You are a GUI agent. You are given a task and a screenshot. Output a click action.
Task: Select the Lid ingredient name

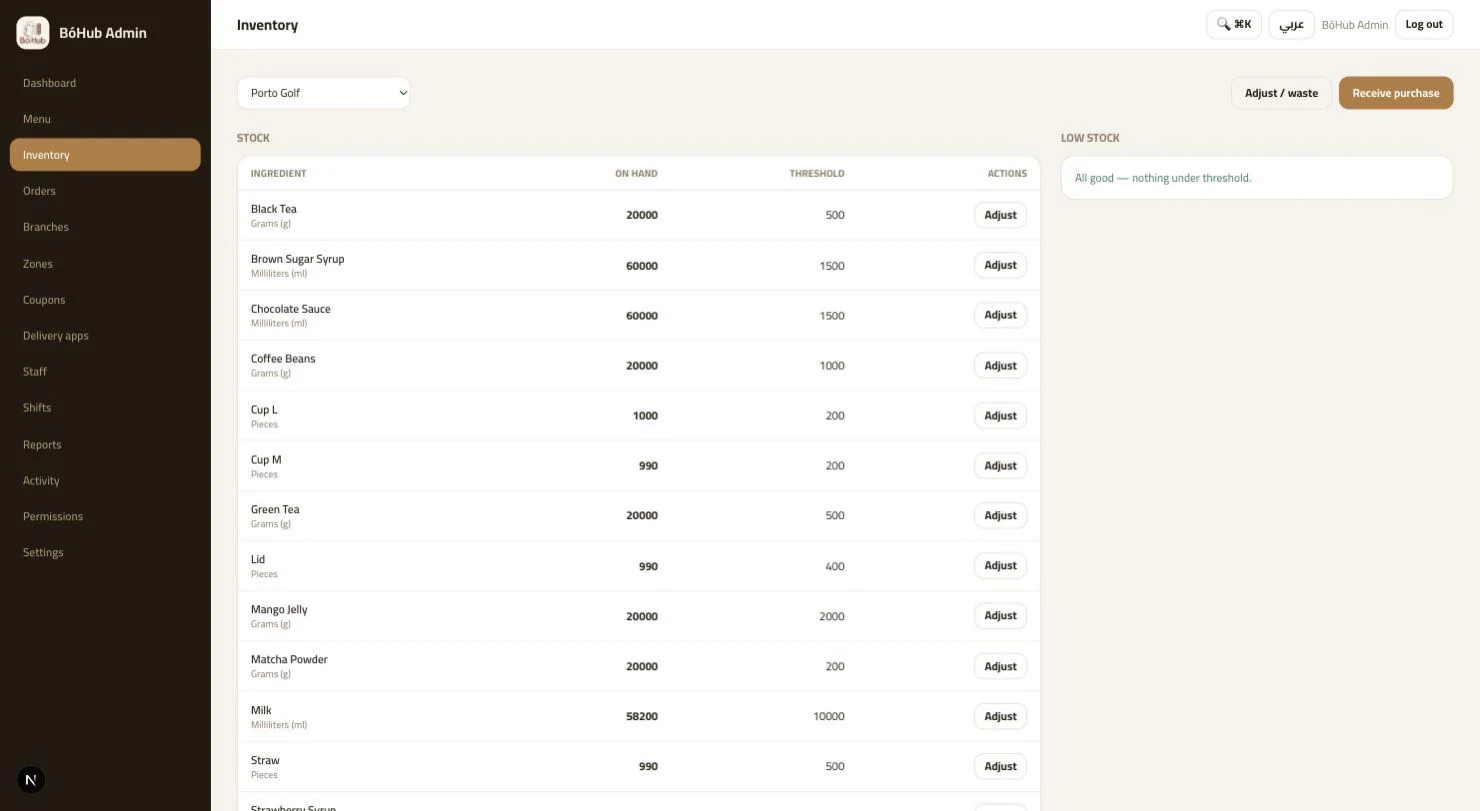(258, 560)
